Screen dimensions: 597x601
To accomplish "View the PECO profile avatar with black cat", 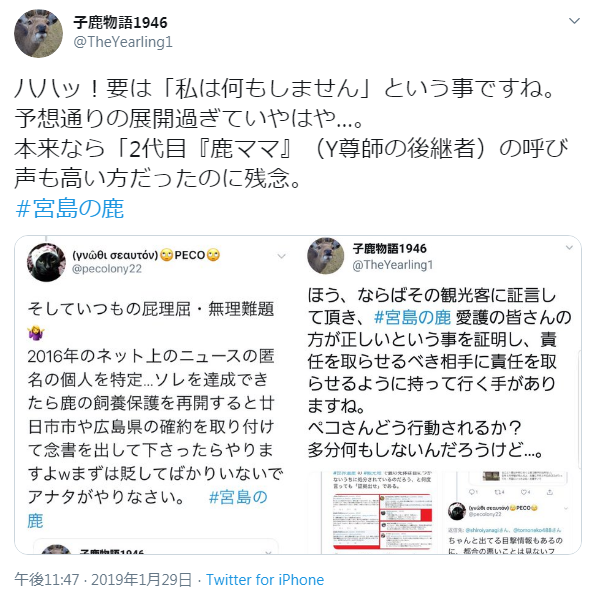I will [46, 263].
